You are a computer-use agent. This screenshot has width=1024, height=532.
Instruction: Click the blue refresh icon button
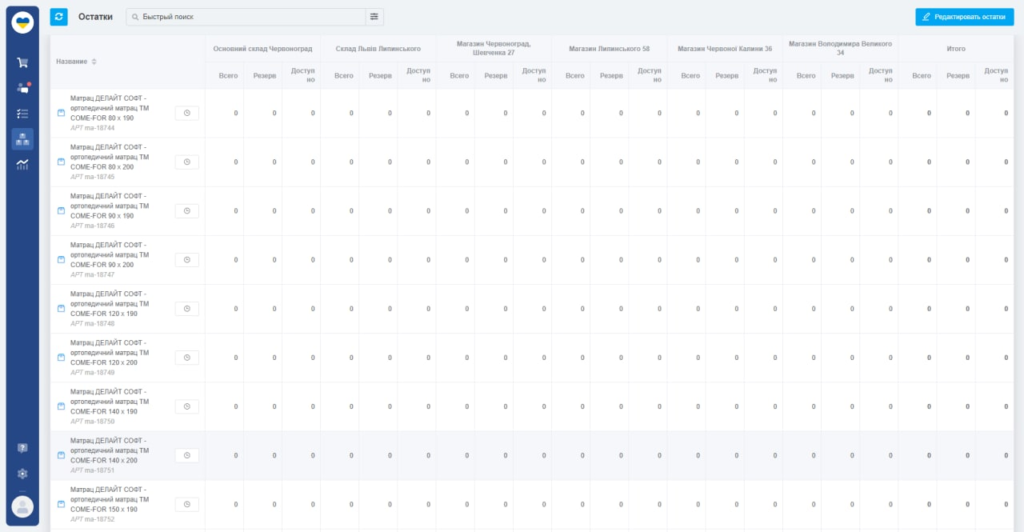click(x=59, y=17)
